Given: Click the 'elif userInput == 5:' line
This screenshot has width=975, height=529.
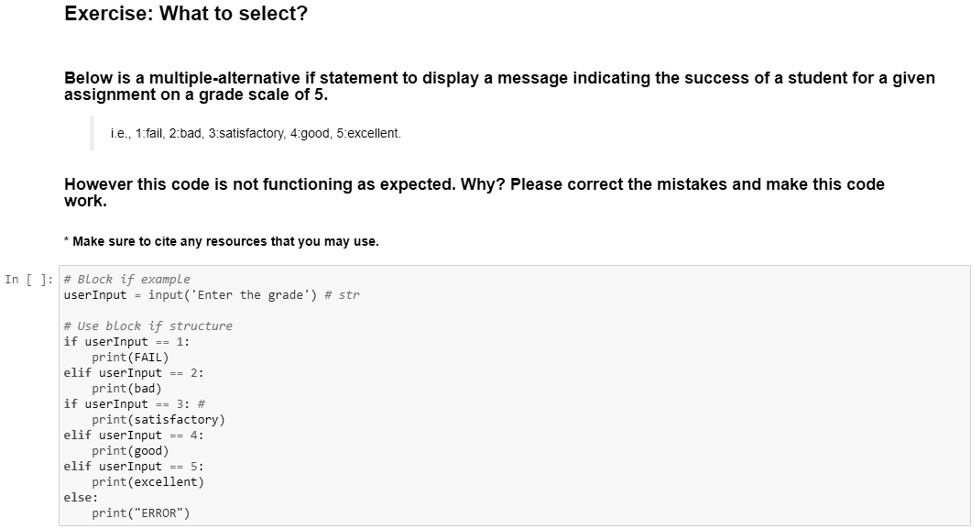Looking at the screenshot, I should pos(134,466).
